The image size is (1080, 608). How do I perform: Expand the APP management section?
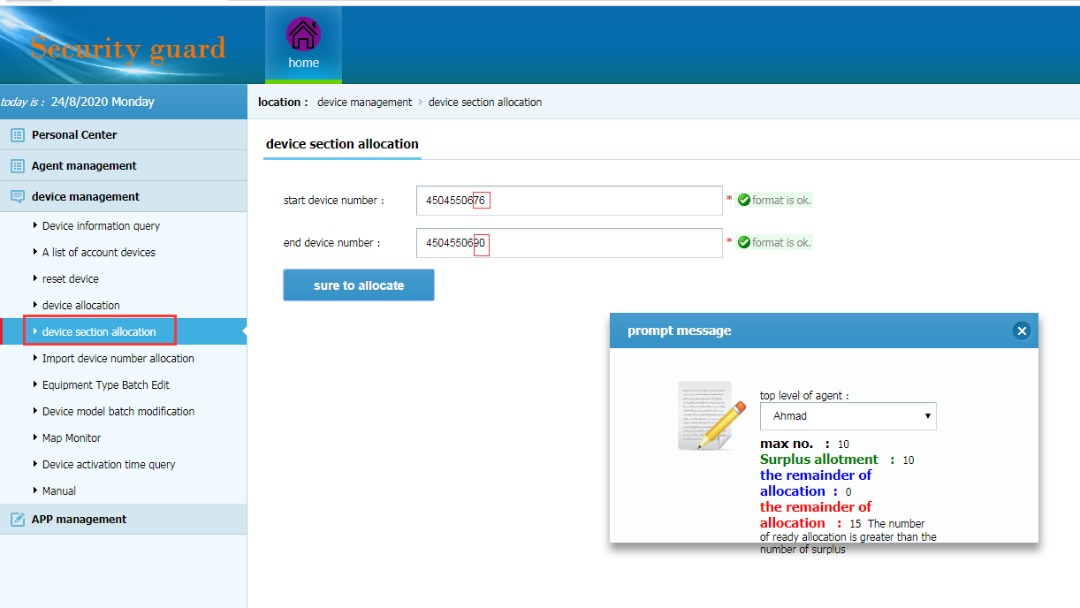click(123, 519)
